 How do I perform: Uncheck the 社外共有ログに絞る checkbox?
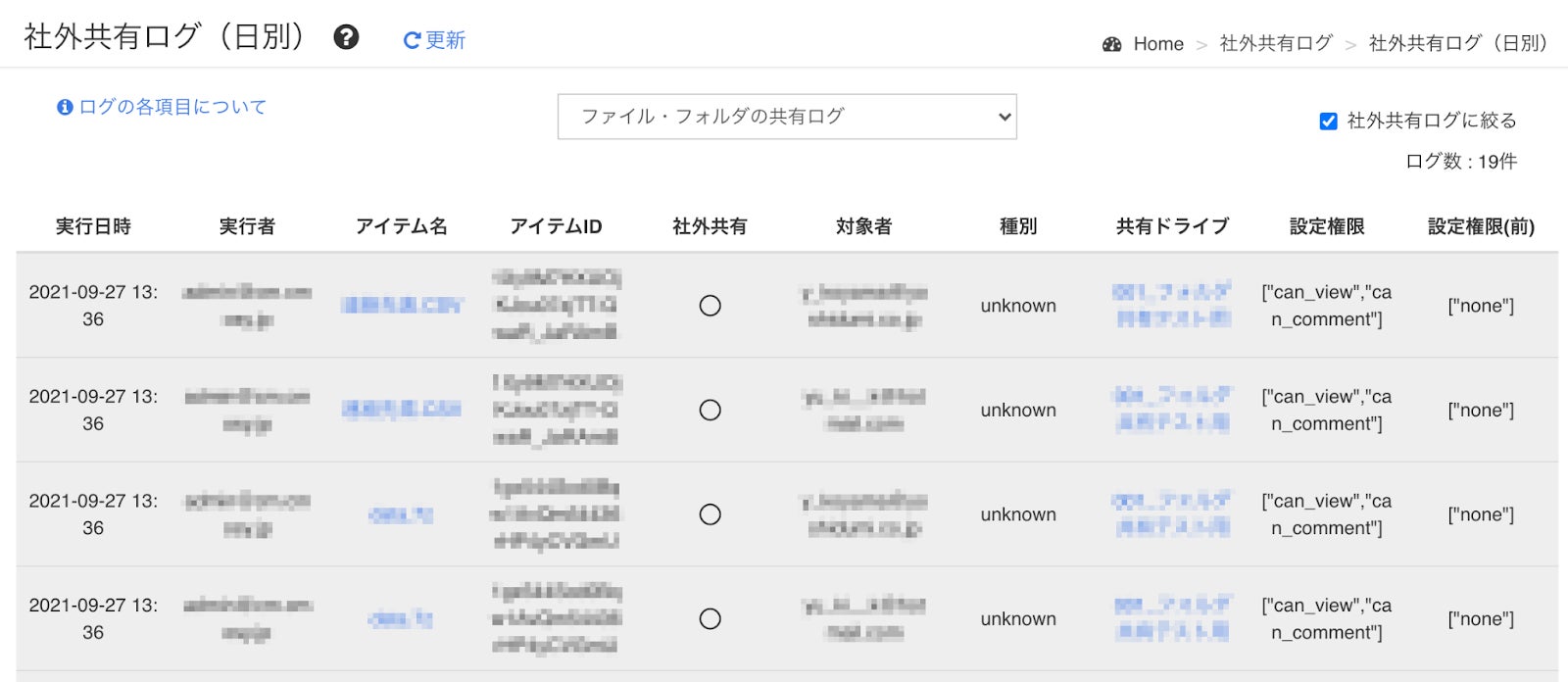click(1328, 122)
